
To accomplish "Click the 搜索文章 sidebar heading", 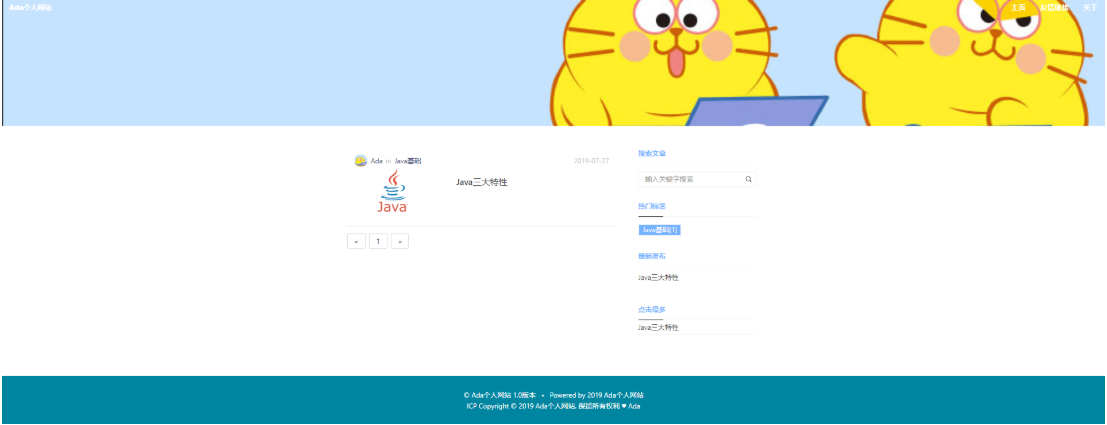I will 652,153.
